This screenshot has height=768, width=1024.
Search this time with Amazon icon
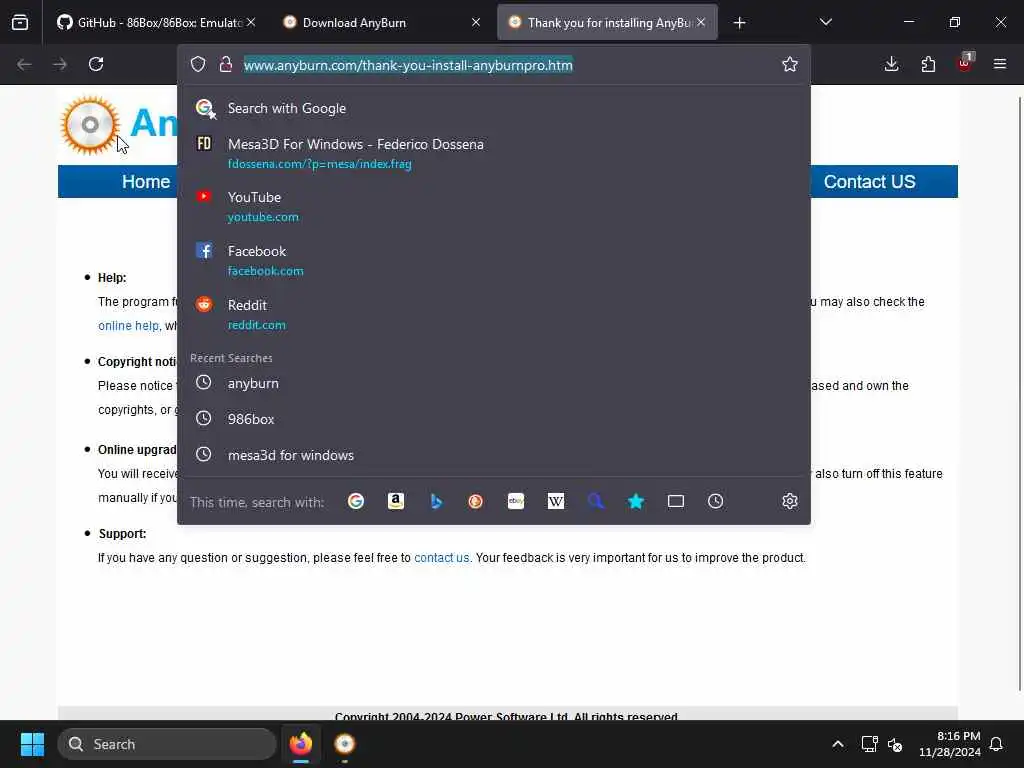396,501
